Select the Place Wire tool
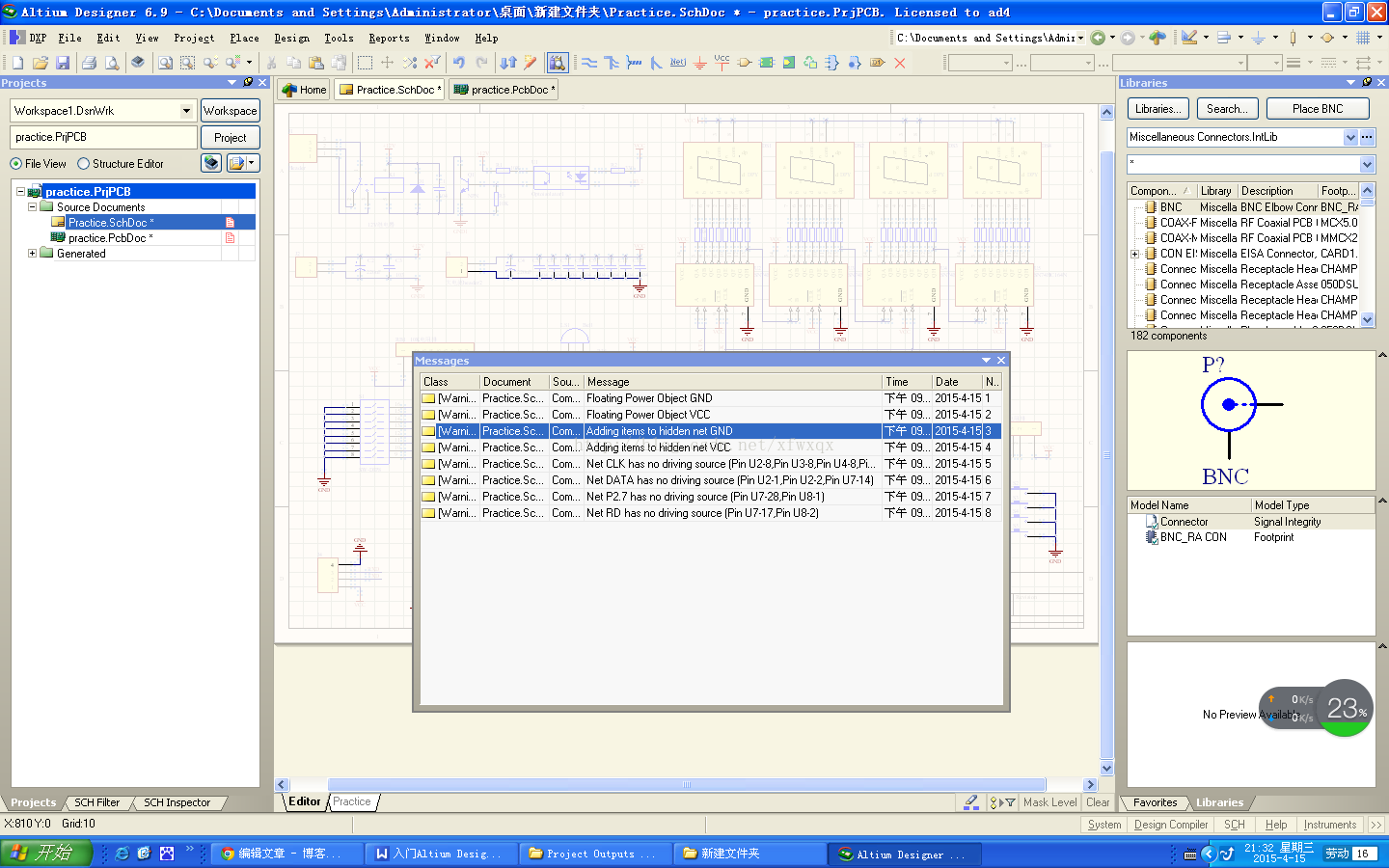Screen dimensions: 1389x868 click(589, 63)
